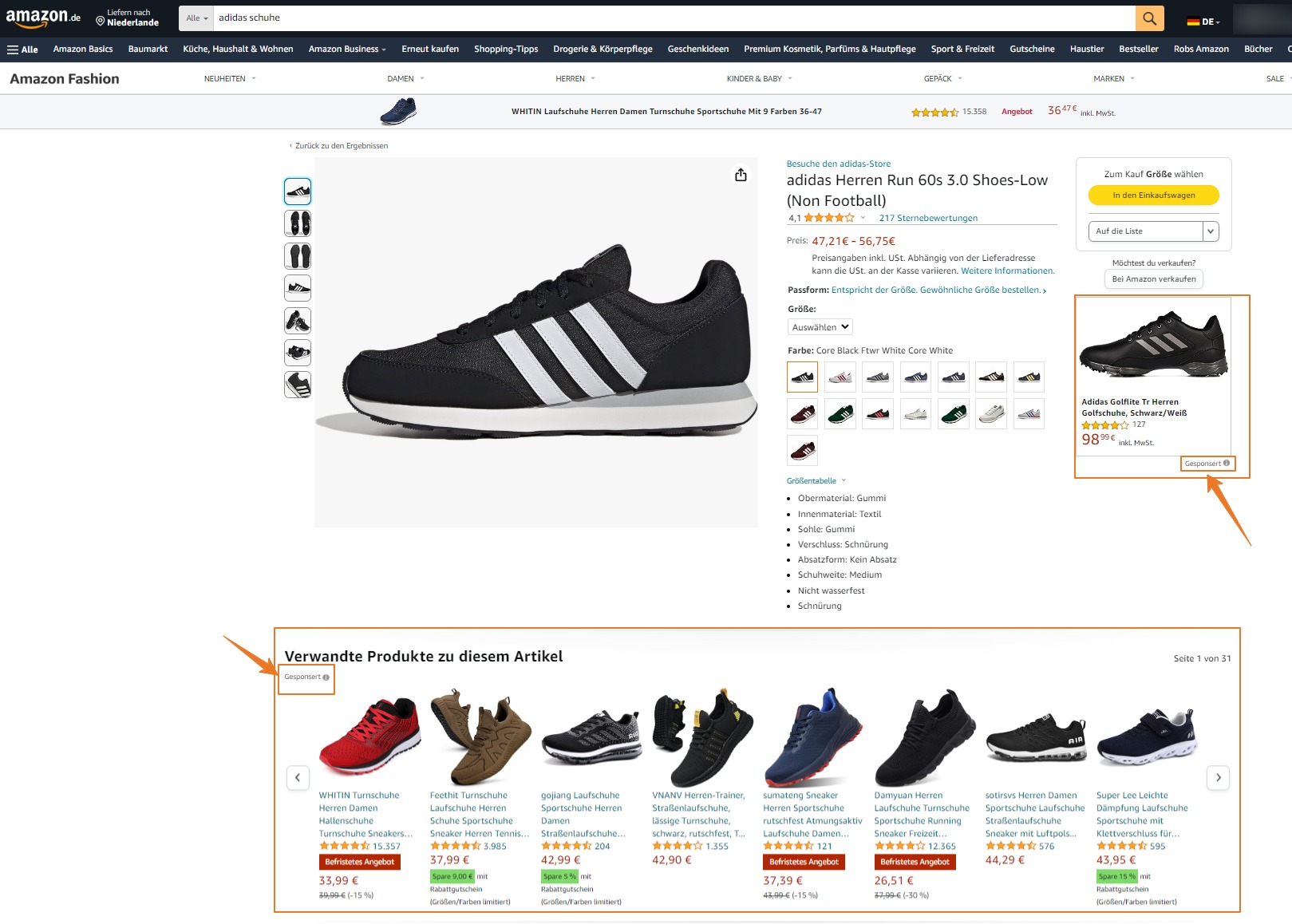Expand KINDER & BABY fashion menu
The width and height of the screenshot is (1292, 924).
tap(759, 79)
